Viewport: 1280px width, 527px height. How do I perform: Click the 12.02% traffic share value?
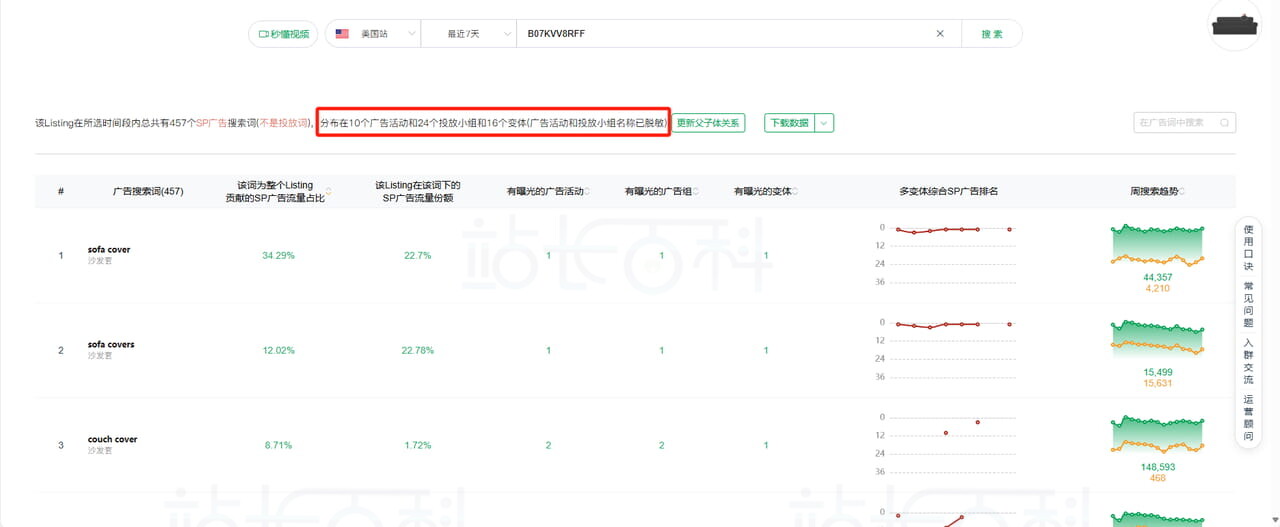279,350
